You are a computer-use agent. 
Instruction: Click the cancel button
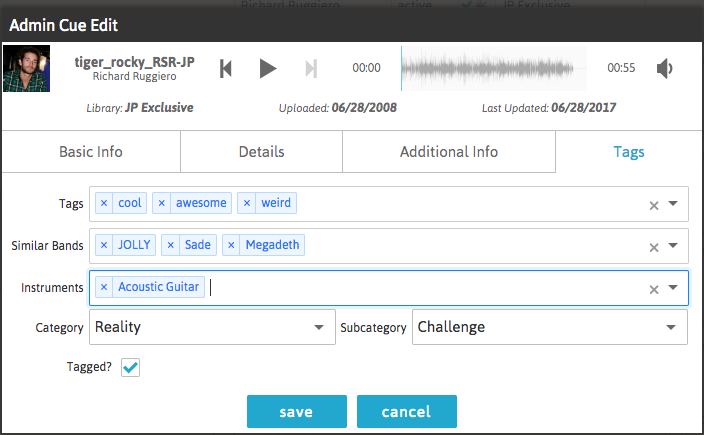point(407,412)
